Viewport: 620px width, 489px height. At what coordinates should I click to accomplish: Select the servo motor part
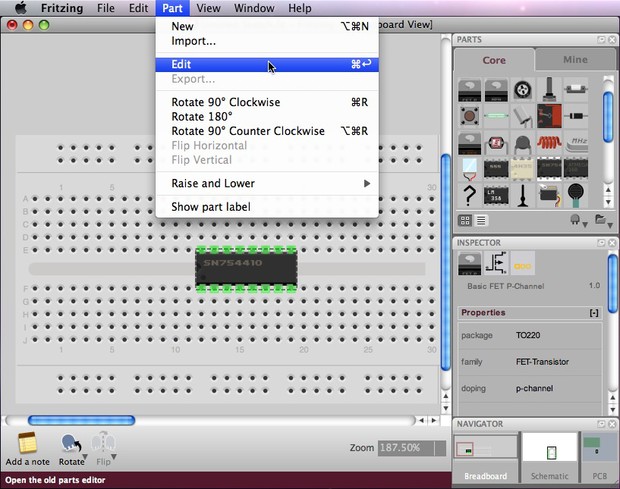tap(549, 196)
